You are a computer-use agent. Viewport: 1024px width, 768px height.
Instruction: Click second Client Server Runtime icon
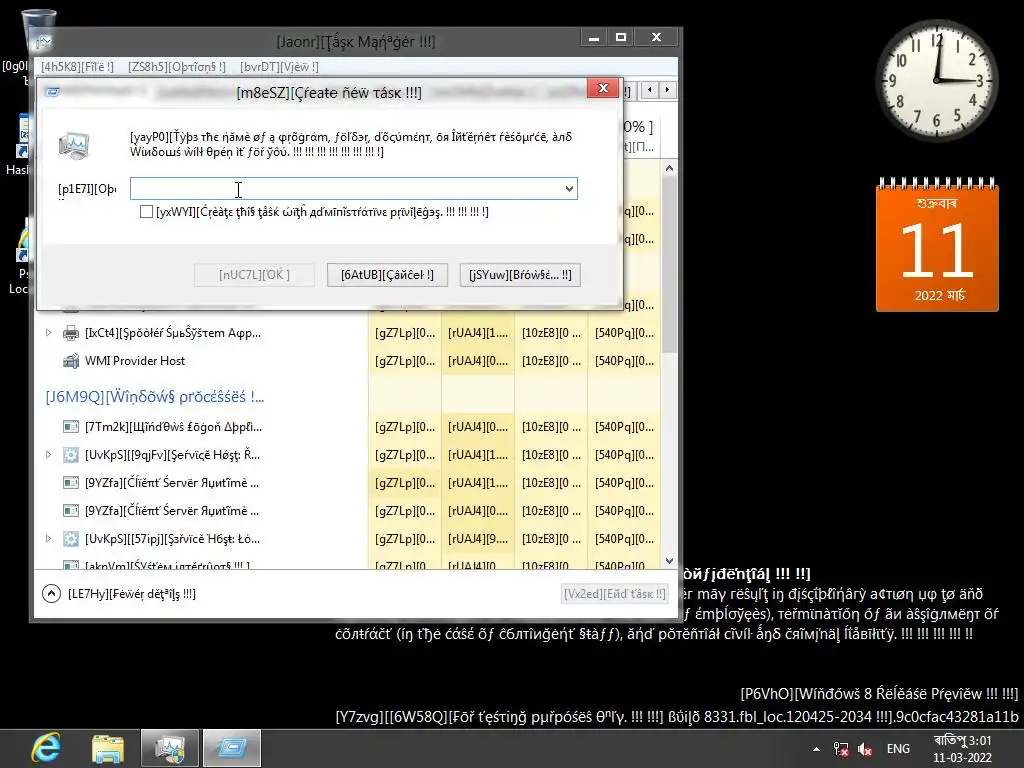pyautogui.click(x=71, y=511)
